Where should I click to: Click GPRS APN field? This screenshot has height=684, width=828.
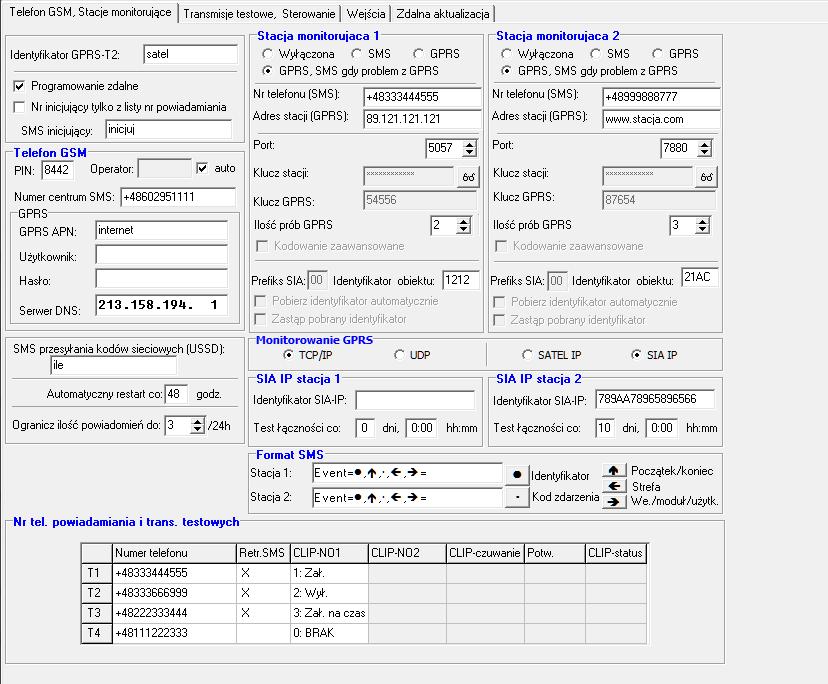[162, 230]
